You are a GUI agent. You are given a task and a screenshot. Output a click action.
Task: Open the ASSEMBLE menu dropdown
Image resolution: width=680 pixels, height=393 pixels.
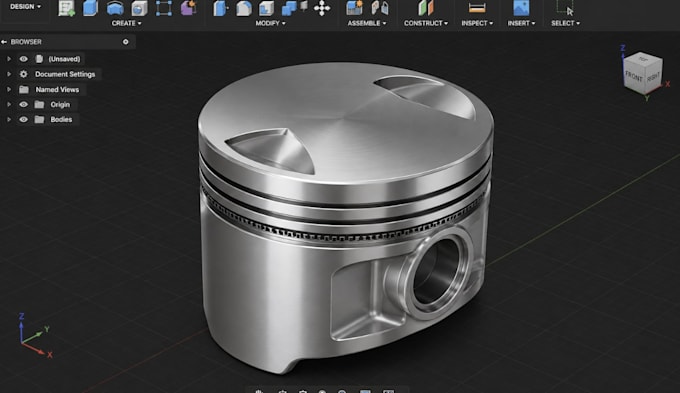tap(366, 23)
